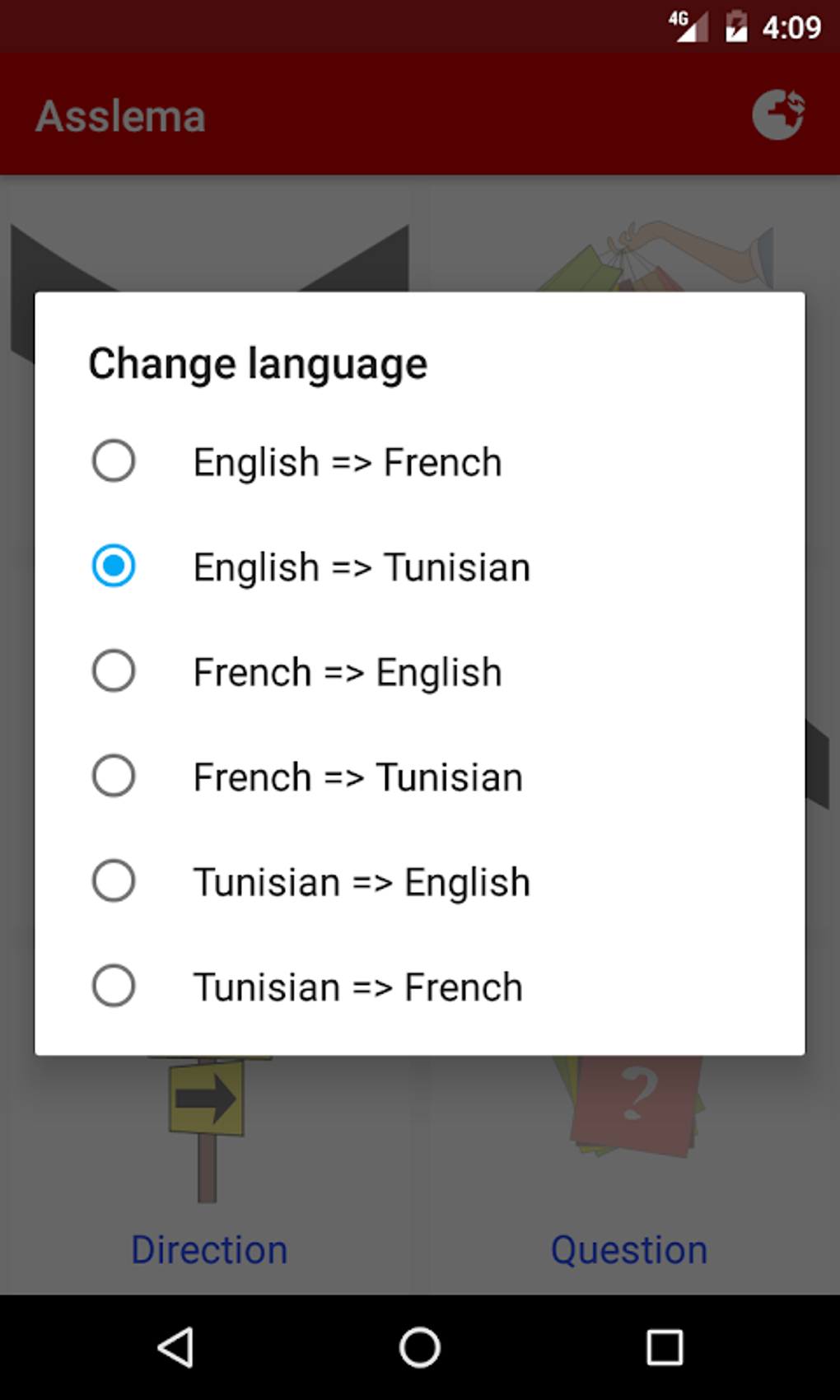Open the Direction category label
Screen dimensions: 840x1400
point(209,1249)
